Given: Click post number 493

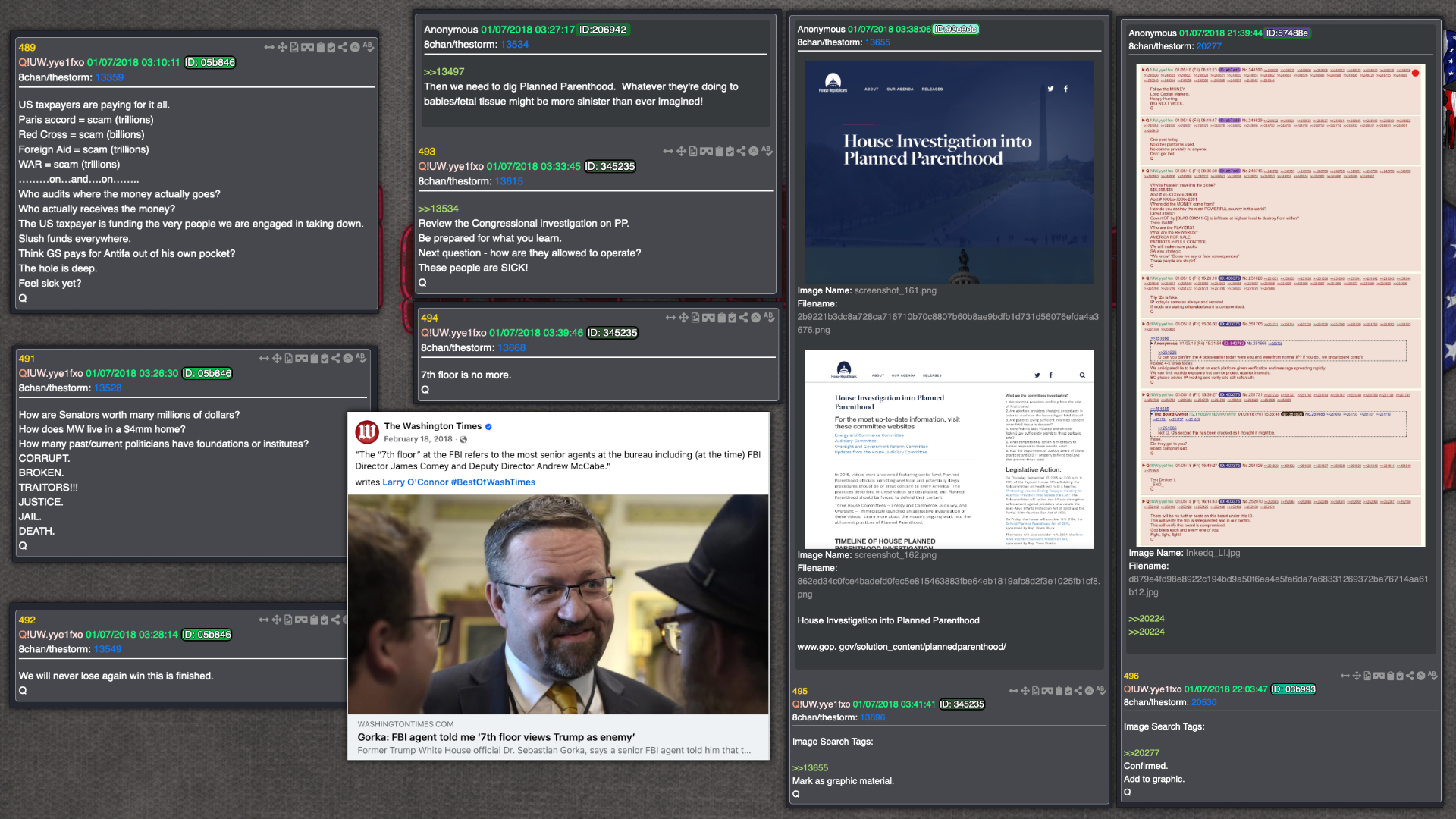Looking at the screenshot, I should coord(427,152).
